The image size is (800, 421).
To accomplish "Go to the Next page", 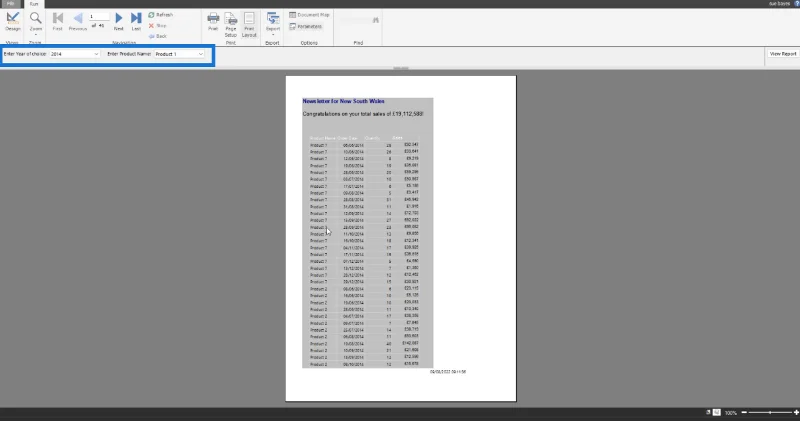I will [118, 21].
